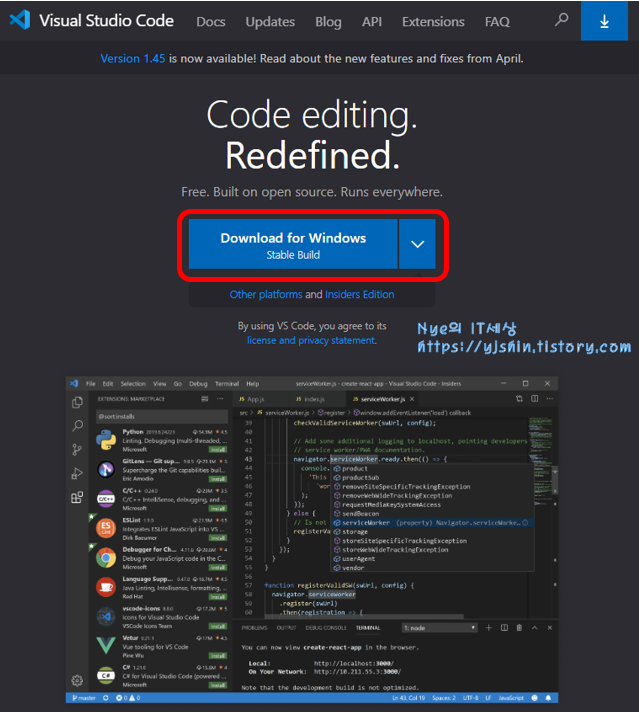Click the C# extension icon
Image resolution: width=639 pixels, height=712 pixels.
pyautogui.click(x=106, y=675)
